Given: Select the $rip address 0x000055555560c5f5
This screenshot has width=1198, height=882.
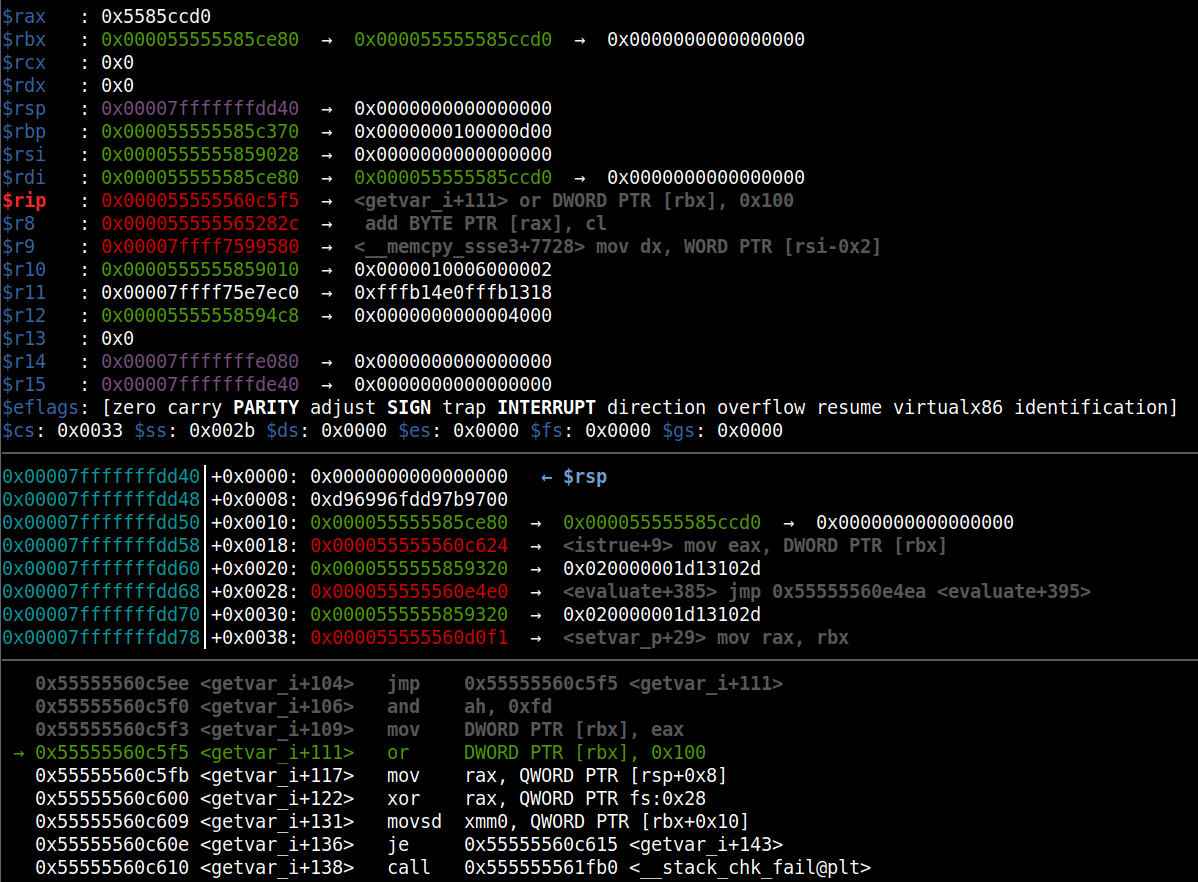Looking at the screenshot, I should [x=200, y=200].
